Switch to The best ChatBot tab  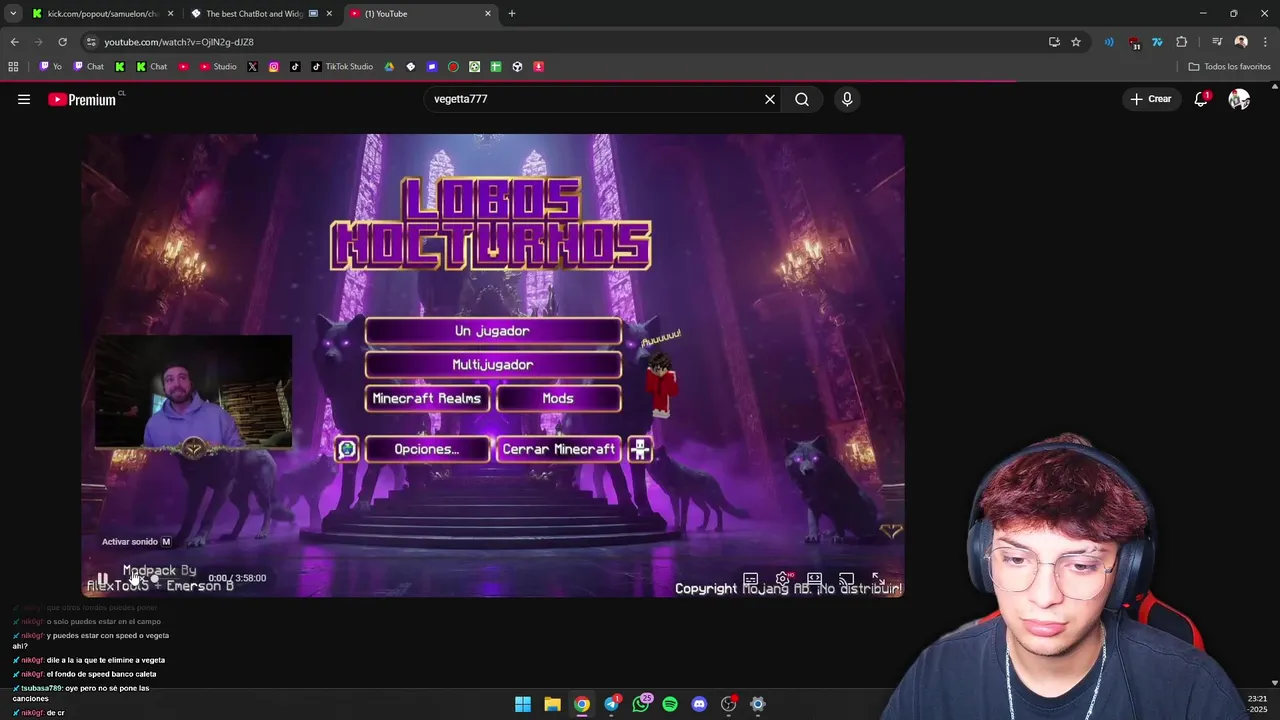[260, 13]
